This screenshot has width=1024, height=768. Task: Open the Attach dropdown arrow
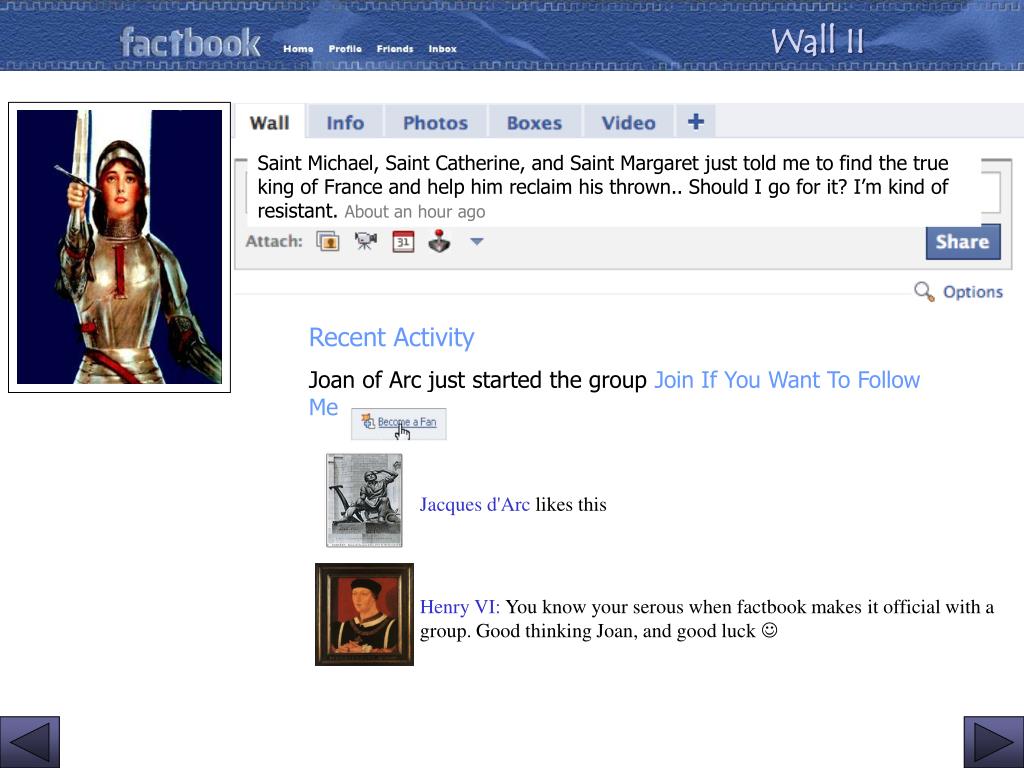[477, 242]
